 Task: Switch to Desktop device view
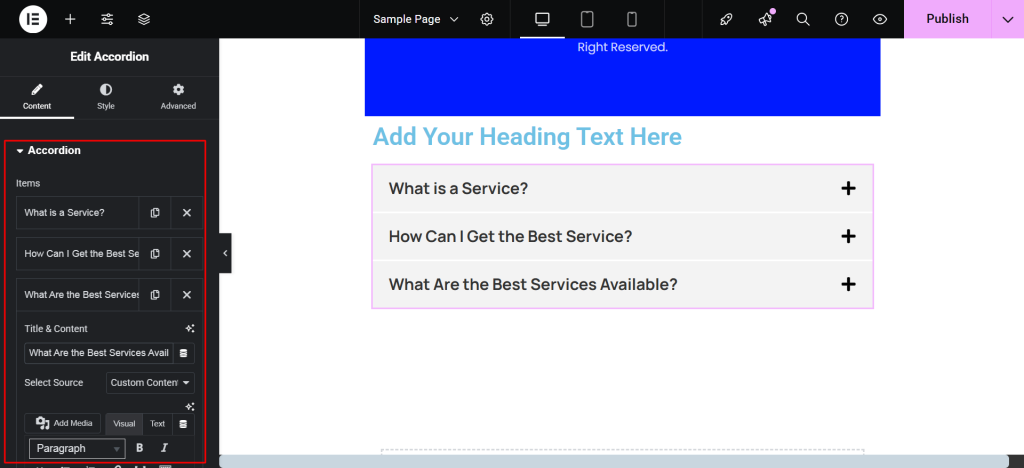(543, 19)
